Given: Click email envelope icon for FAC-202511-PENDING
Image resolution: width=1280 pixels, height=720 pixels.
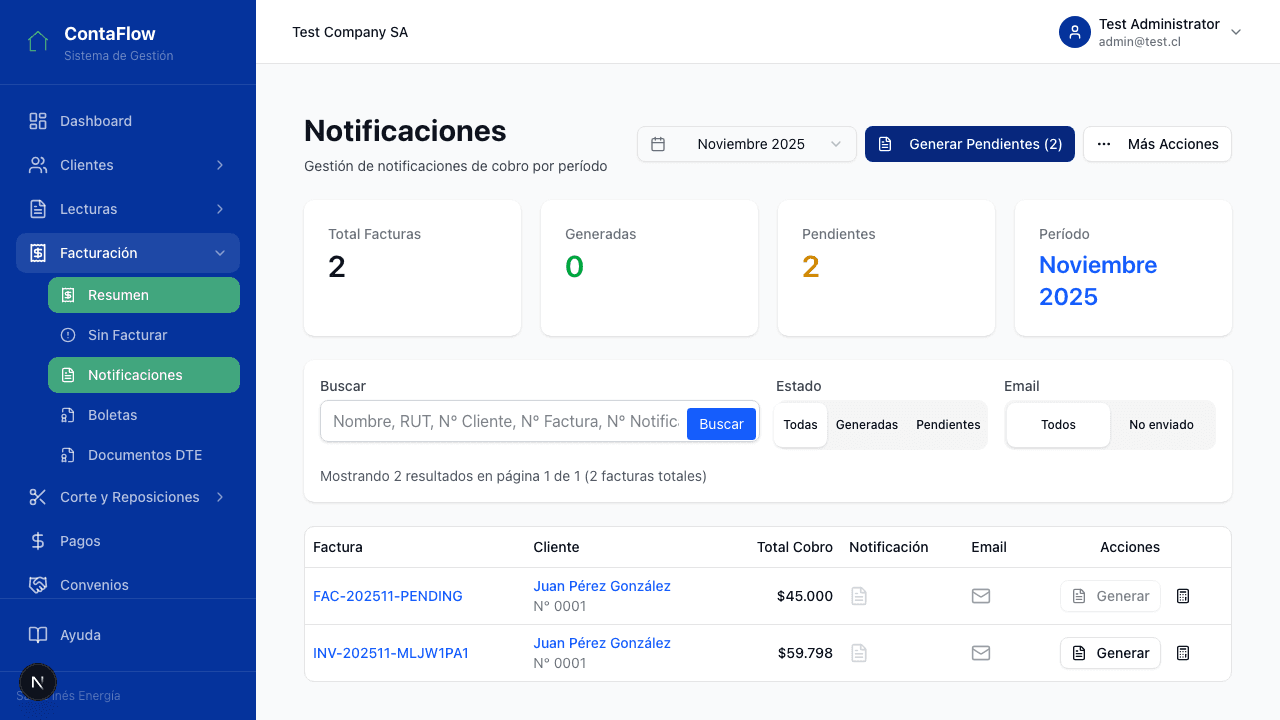Looking at the screenshot, I should [981, 596].
